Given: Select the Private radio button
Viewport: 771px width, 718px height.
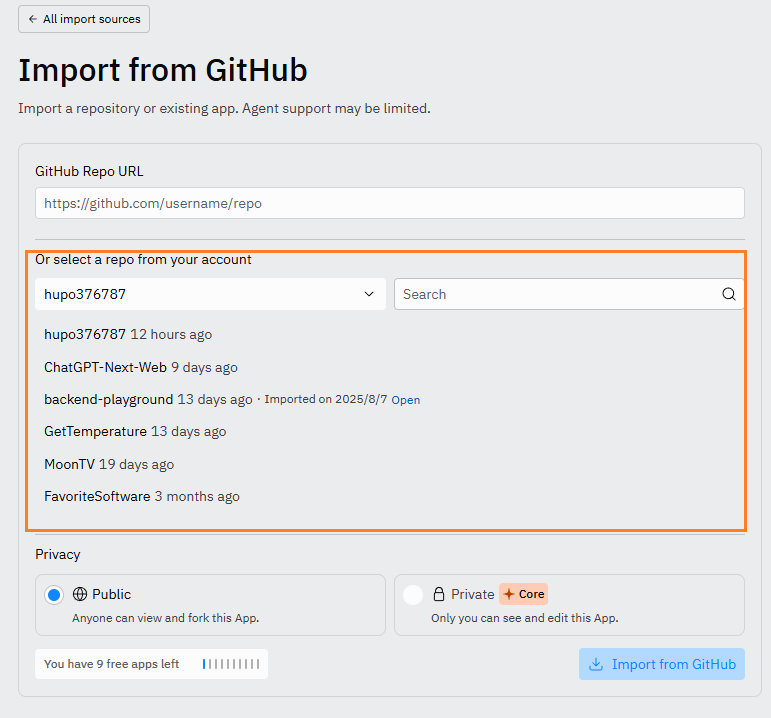Looking at the screenshot, I should [413, 595].
